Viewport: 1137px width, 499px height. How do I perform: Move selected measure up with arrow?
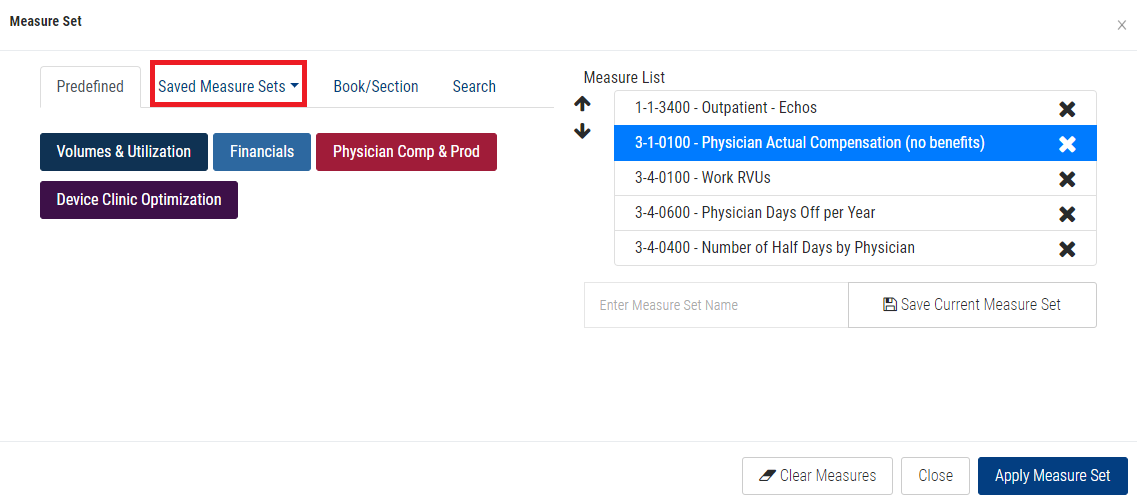(582, 103)
